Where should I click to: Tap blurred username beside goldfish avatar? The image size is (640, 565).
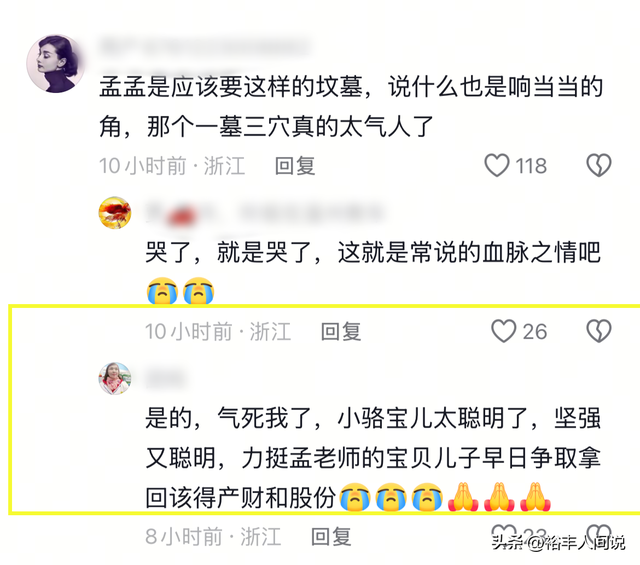[x=264, y=213]
